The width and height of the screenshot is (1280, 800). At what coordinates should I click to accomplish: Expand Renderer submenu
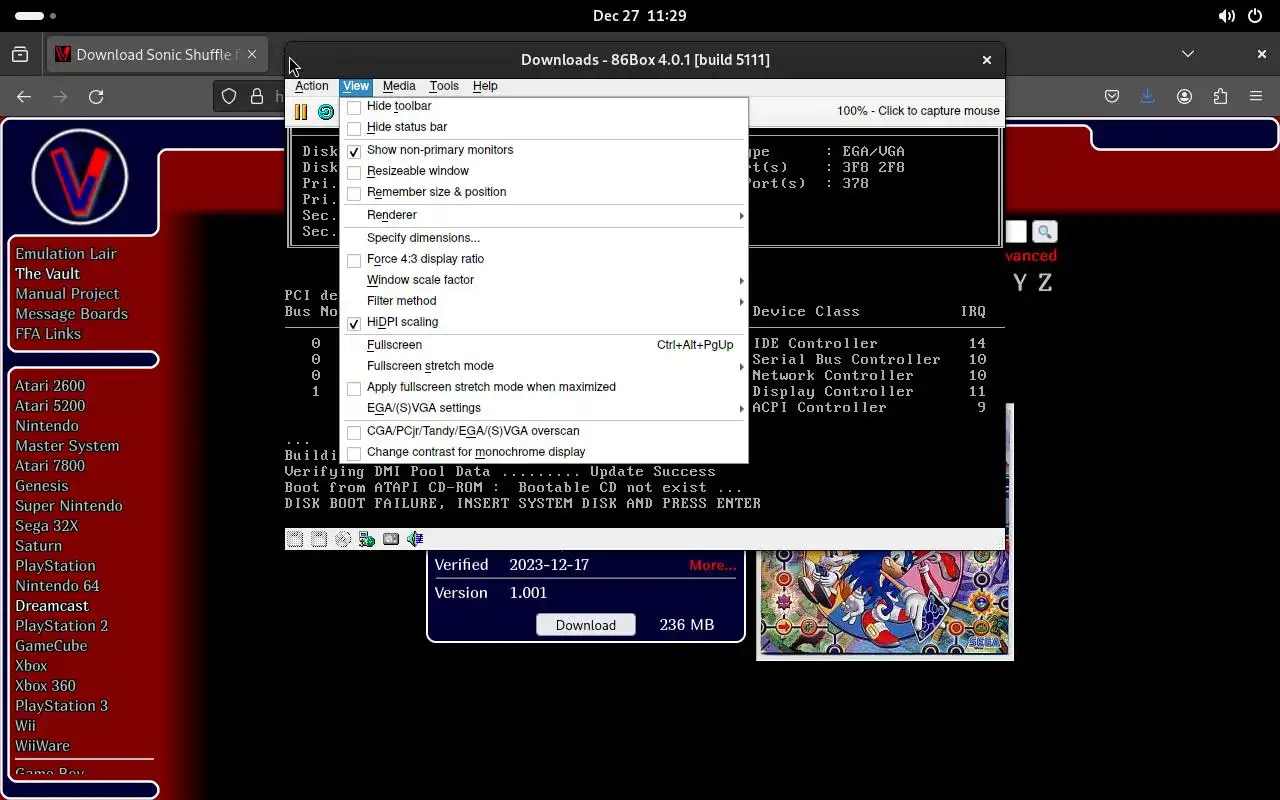(x=544, y=215)
